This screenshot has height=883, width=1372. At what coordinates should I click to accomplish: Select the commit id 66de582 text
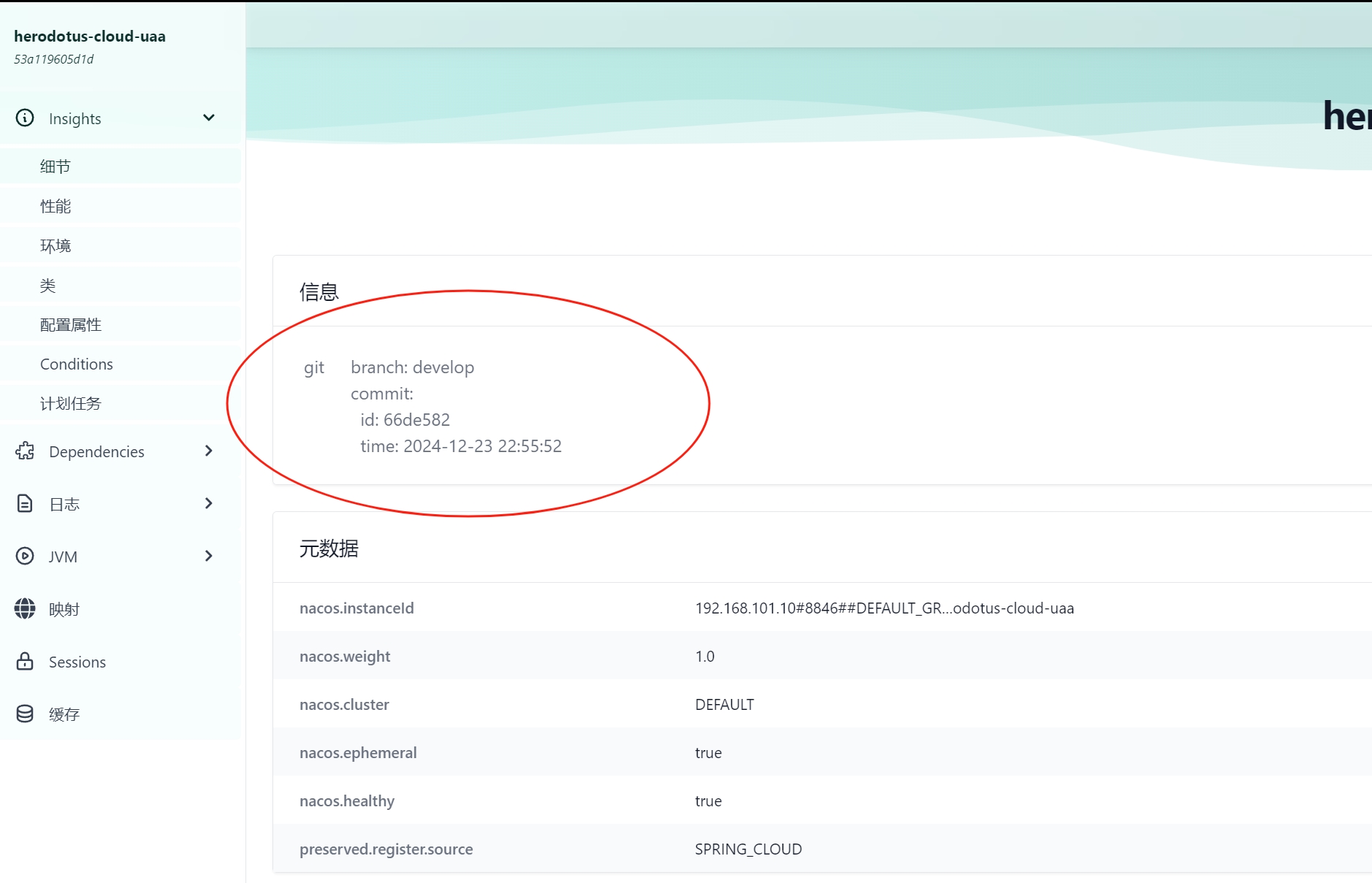[x=405, y=419]
